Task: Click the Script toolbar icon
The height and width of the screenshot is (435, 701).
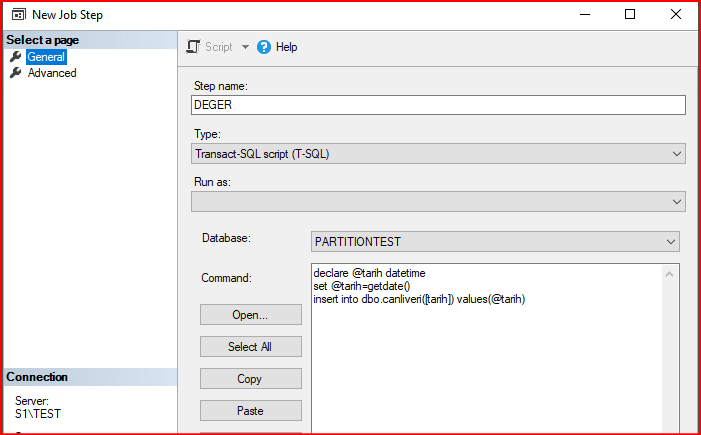Action: (x=194, y=47)
